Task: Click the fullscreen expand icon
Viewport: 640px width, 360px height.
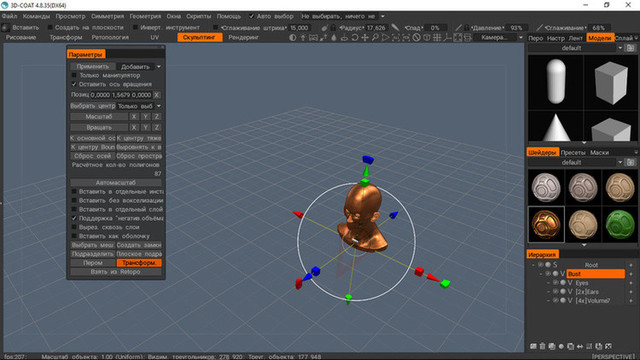Action: coord(458,38)
